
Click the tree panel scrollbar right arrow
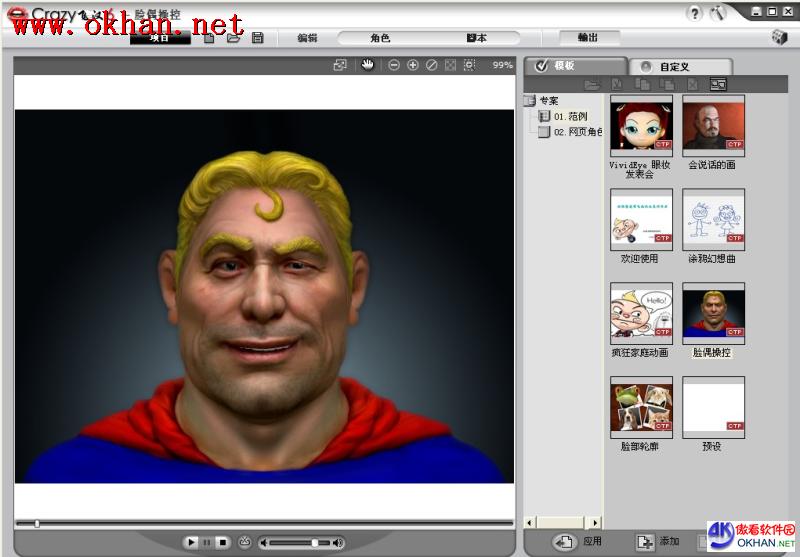point(594,522)
